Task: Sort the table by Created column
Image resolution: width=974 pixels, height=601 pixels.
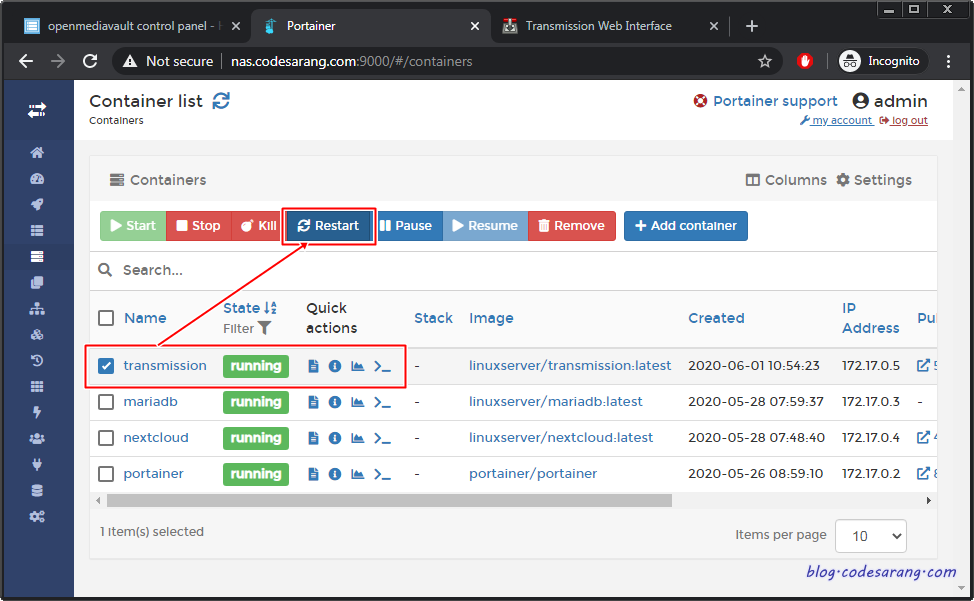Action: 716,318
